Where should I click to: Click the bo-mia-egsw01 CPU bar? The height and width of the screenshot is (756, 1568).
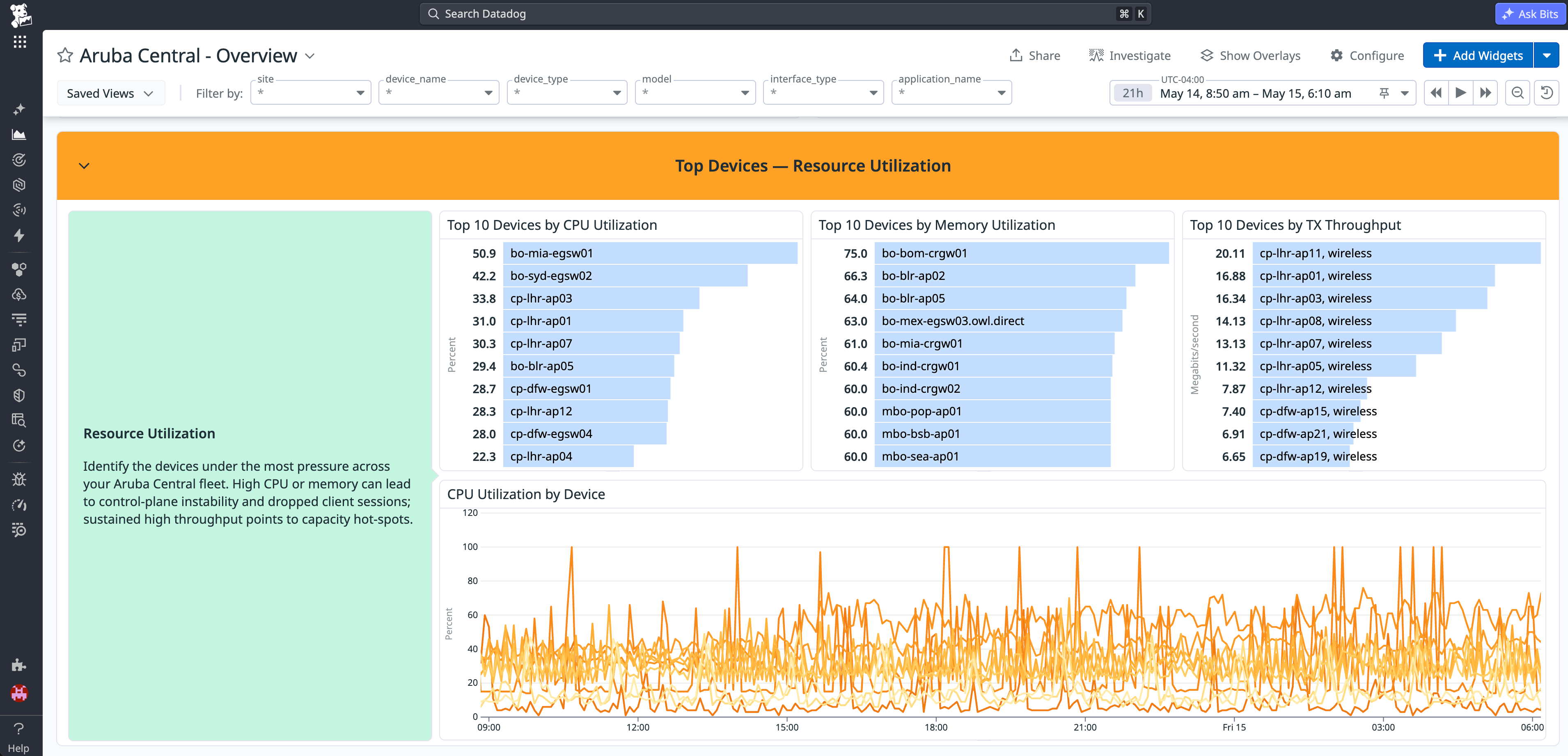[x=650, y=253]
